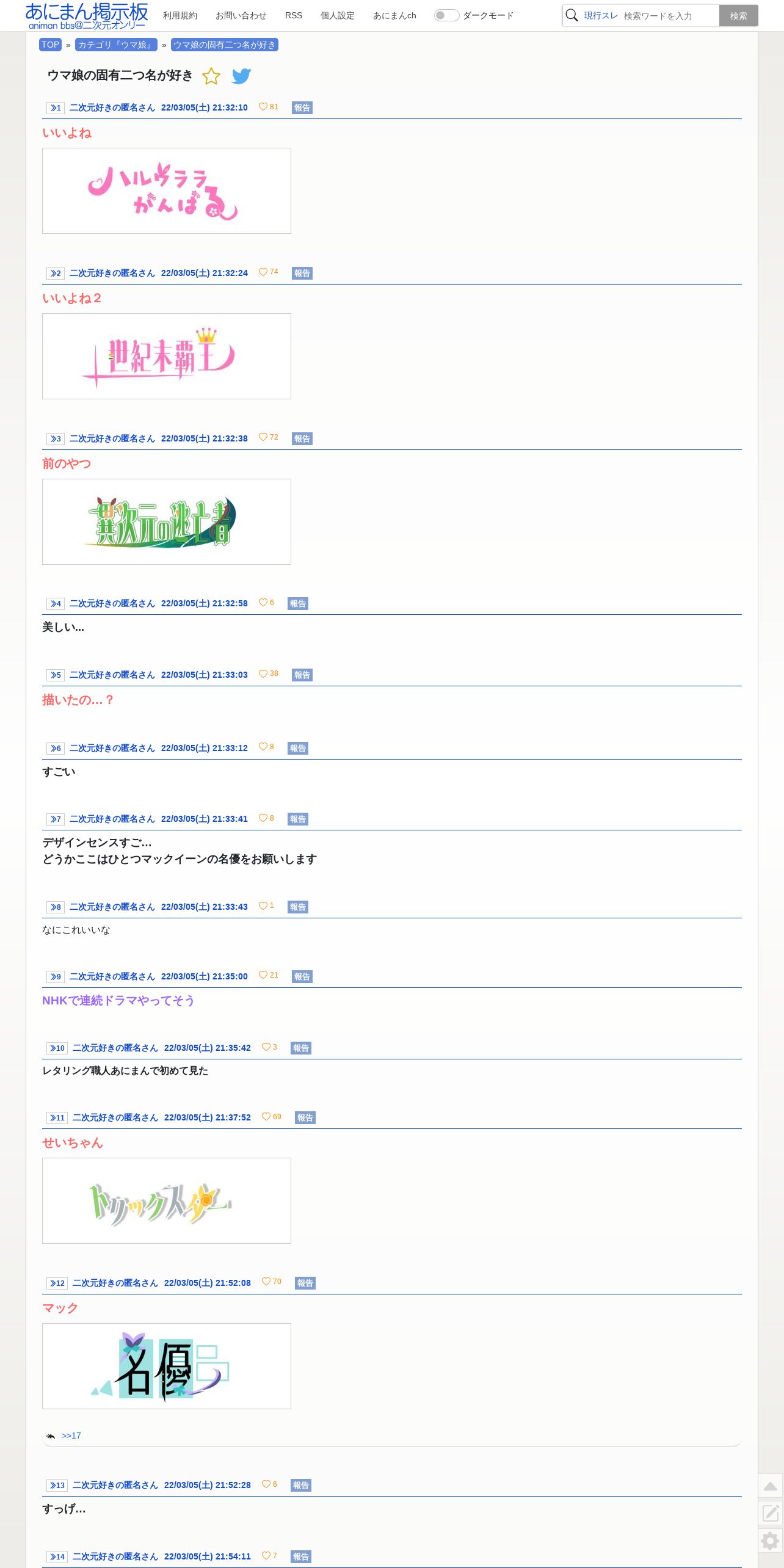The height and width of the screenshot is (1568, 784).
Task: Click post number 14 anchor
Action: pyautogui.click(x=57, y=1557)
